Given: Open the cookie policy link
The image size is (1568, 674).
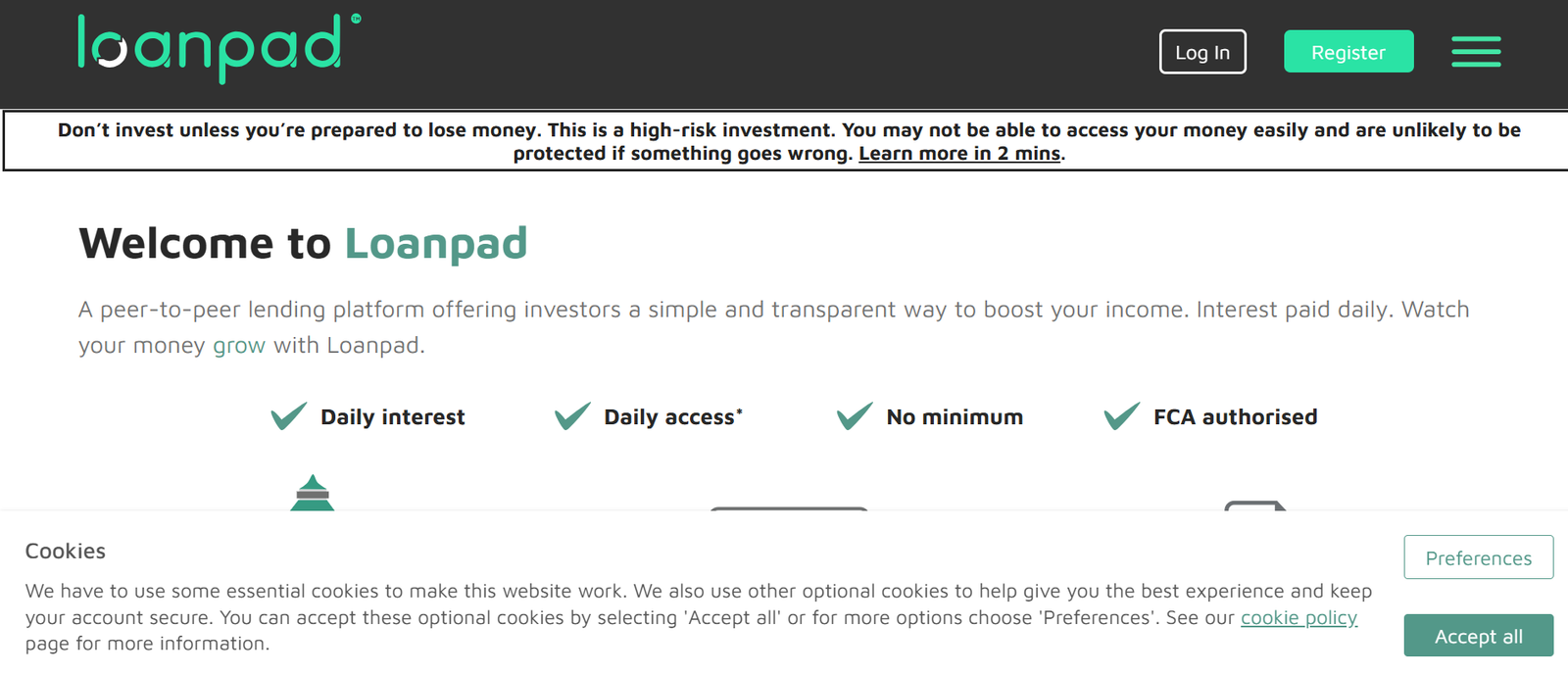Looking at the screenshot, I should (1298, 618).
